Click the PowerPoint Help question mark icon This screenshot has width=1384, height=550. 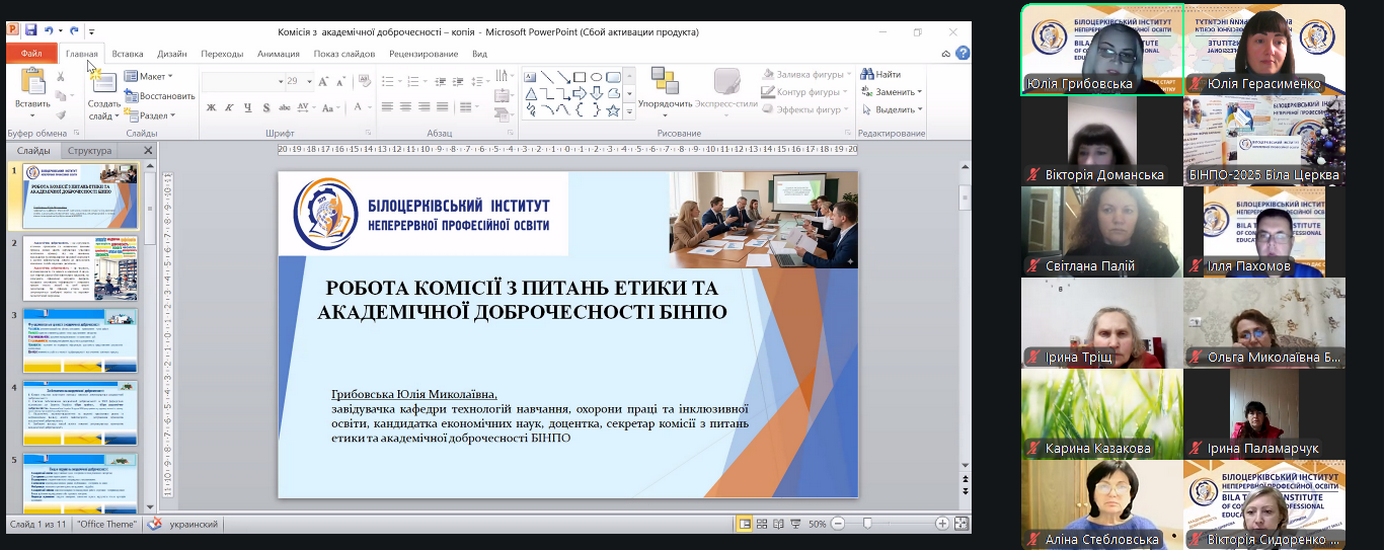[x=962, y=53]
